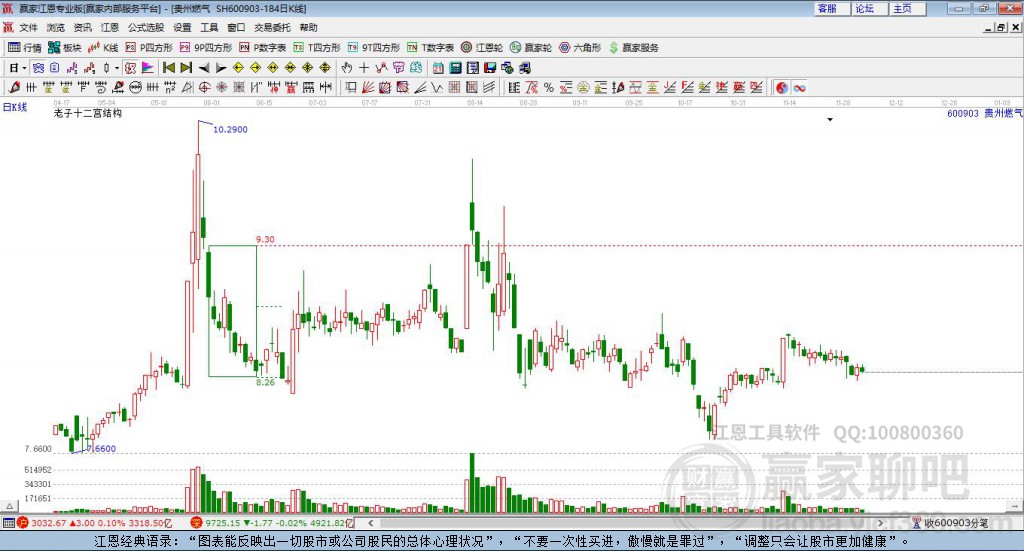This screenshot has height=551, width=1024.
Task: Click the 9.30 price level label
Action: tap(265, 240)
